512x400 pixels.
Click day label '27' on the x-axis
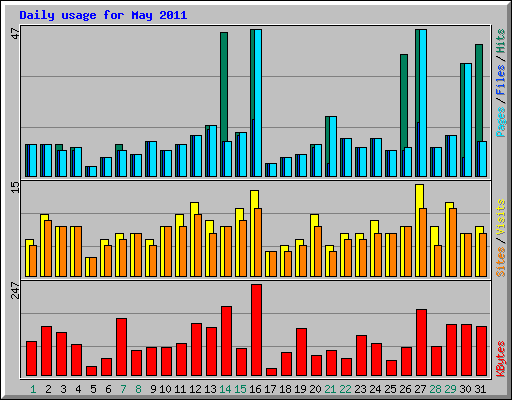click(420, 389)
